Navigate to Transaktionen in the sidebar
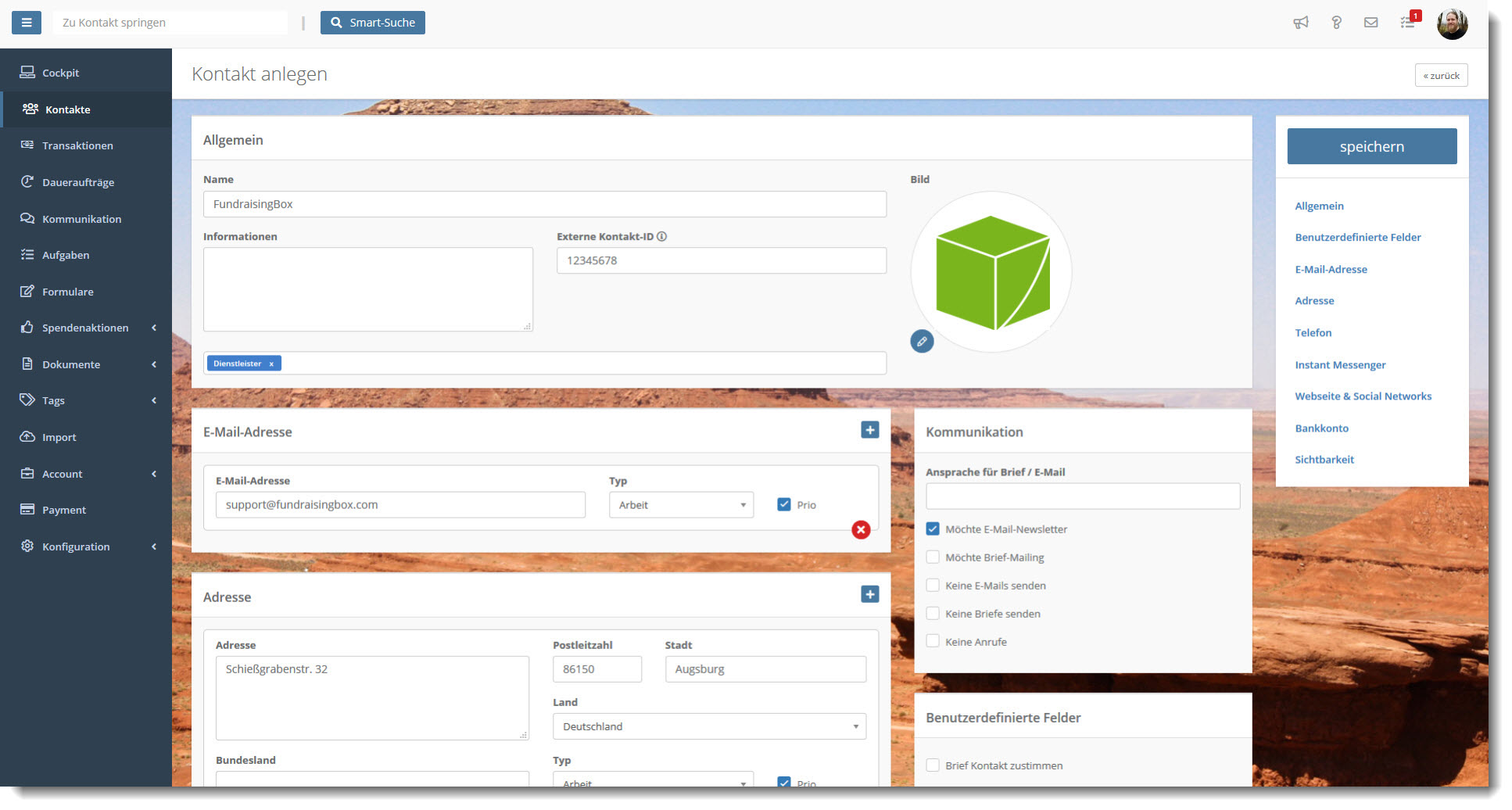Image resolution: width=1512 pixels, height=810 pixels. click(x=77, y=145)
